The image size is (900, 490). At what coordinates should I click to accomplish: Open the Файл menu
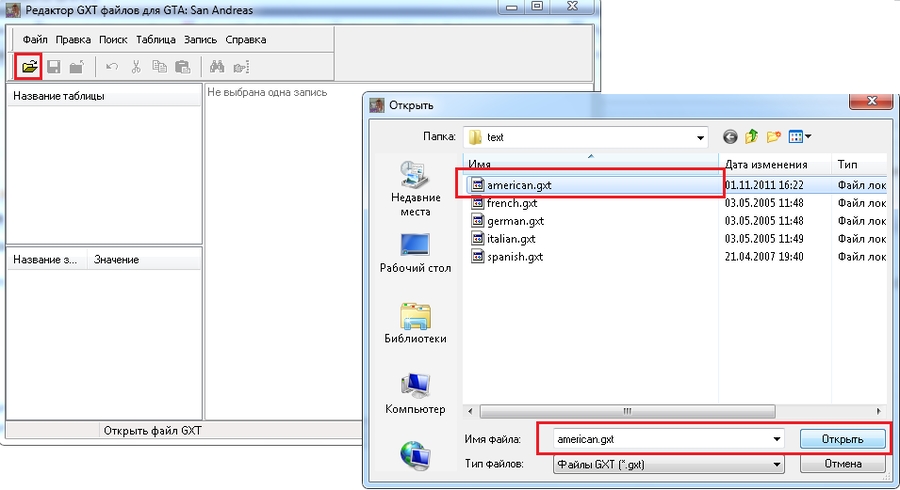(35, 40)
